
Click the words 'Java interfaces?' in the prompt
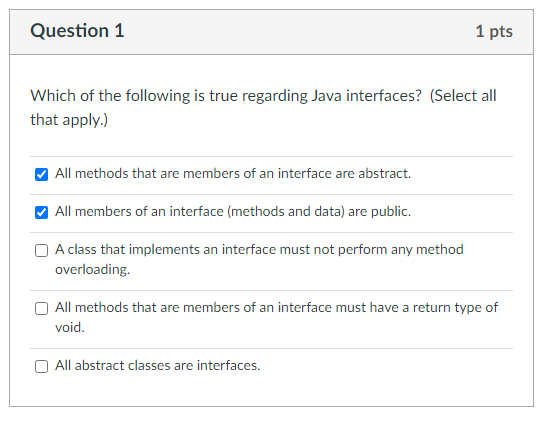[x=366, y=96]
